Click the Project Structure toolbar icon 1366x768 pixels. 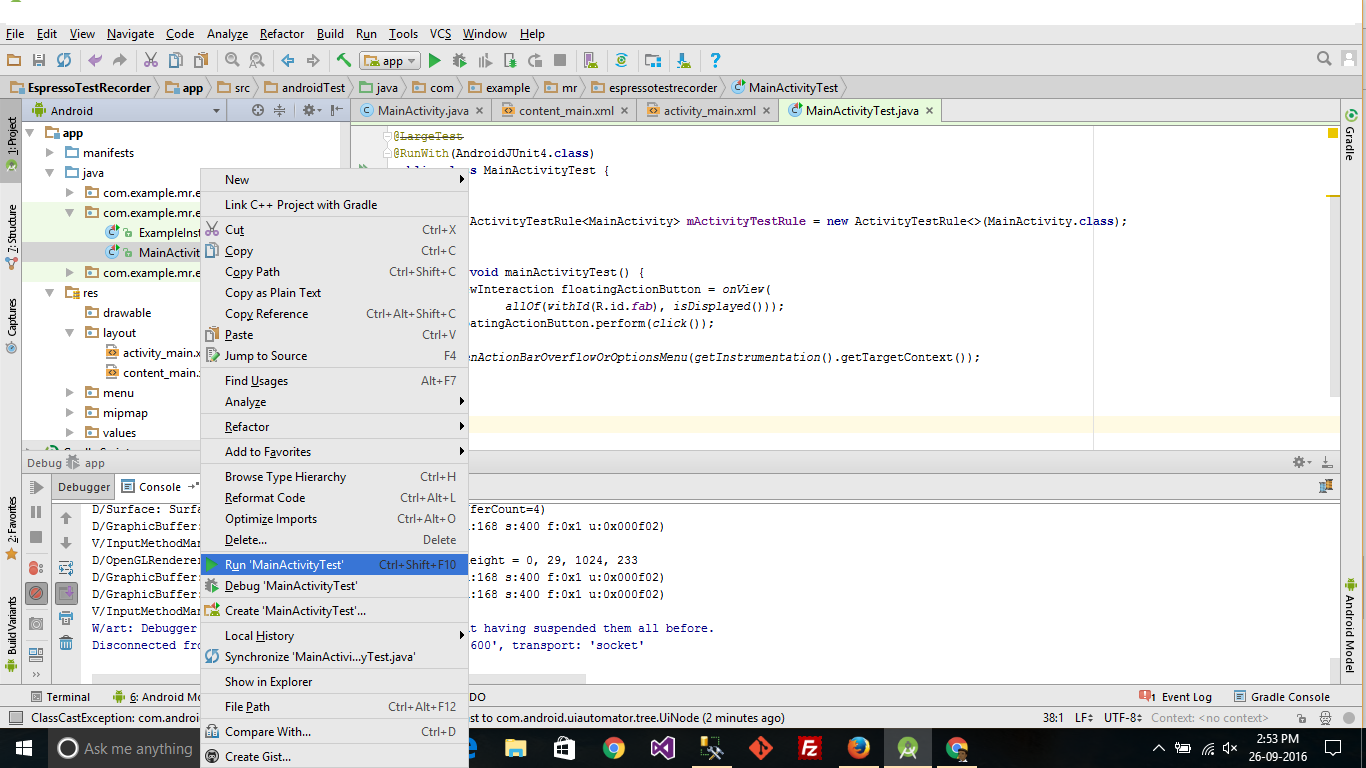click(x=653, y=61)
